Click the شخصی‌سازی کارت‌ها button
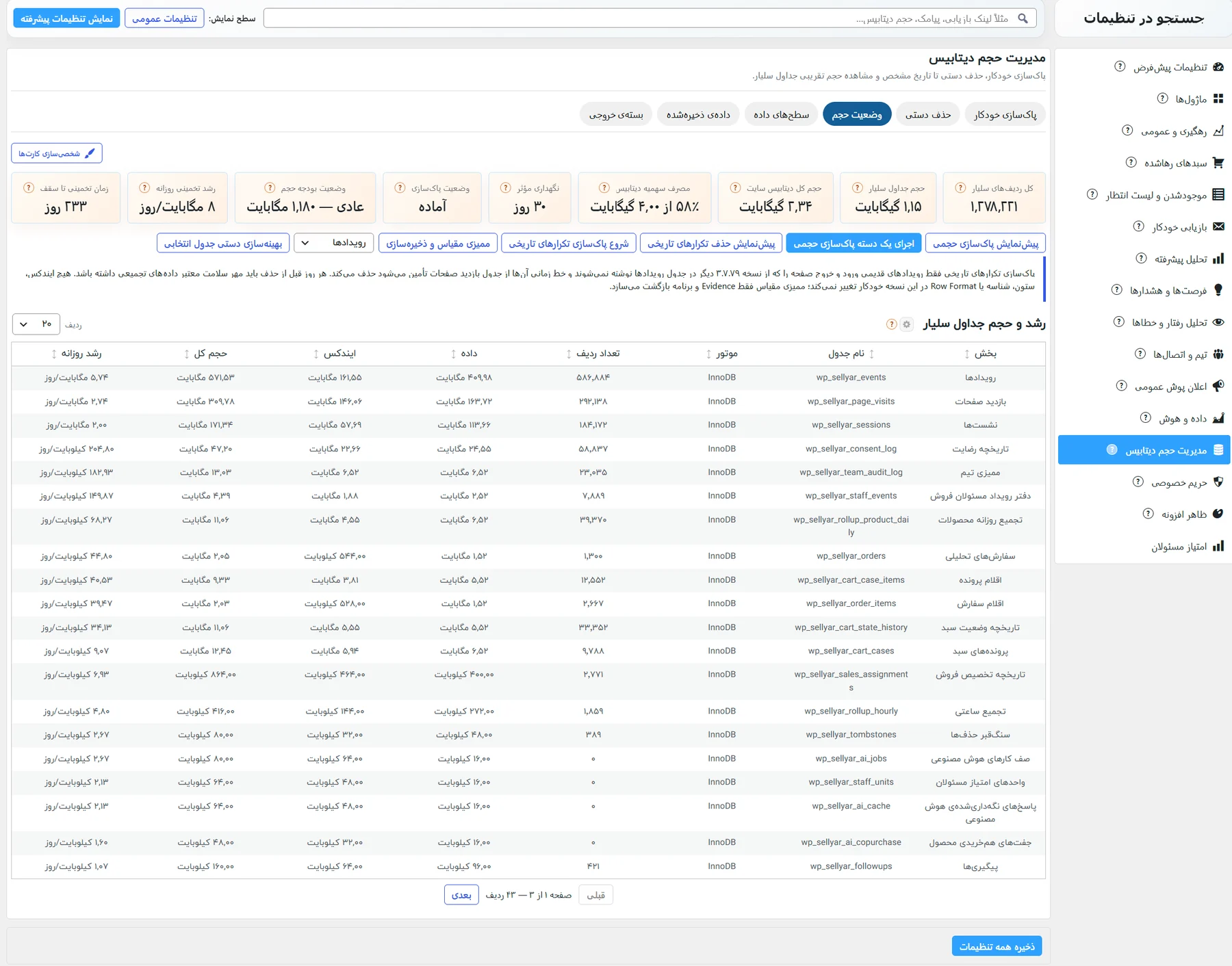 coord(57,153)
